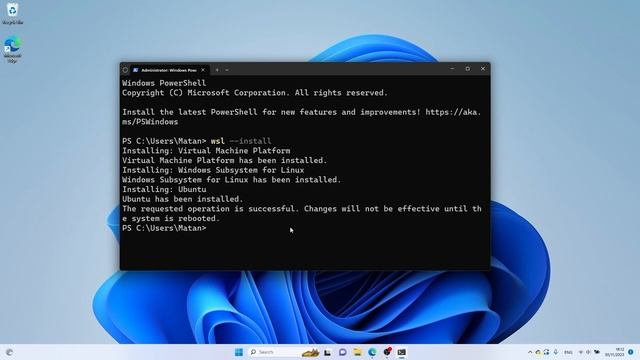640x360 pixels.
Task: Close the Administrator PowerShell tab
Action: point(203,70)
